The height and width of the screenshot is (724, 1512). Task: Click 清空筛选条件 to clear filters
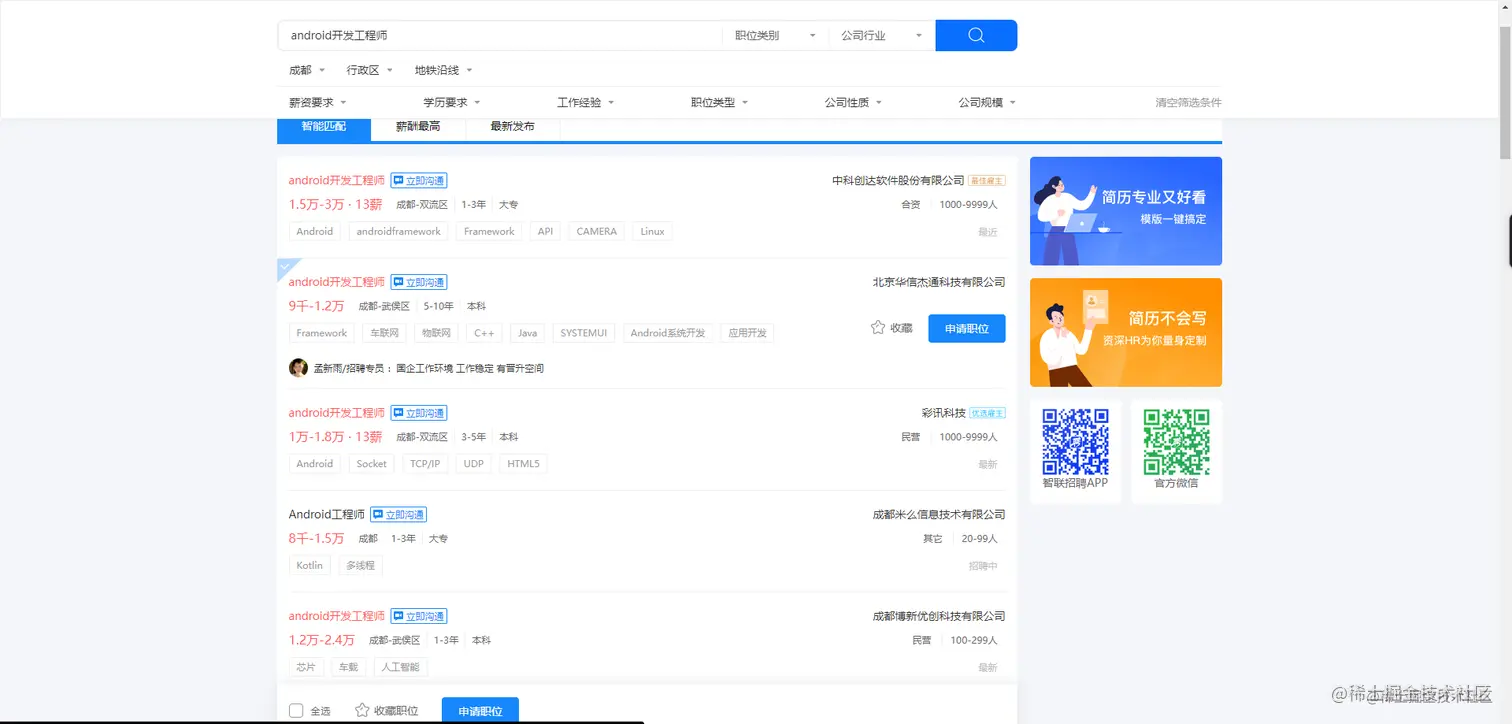tap(1187, 102)
